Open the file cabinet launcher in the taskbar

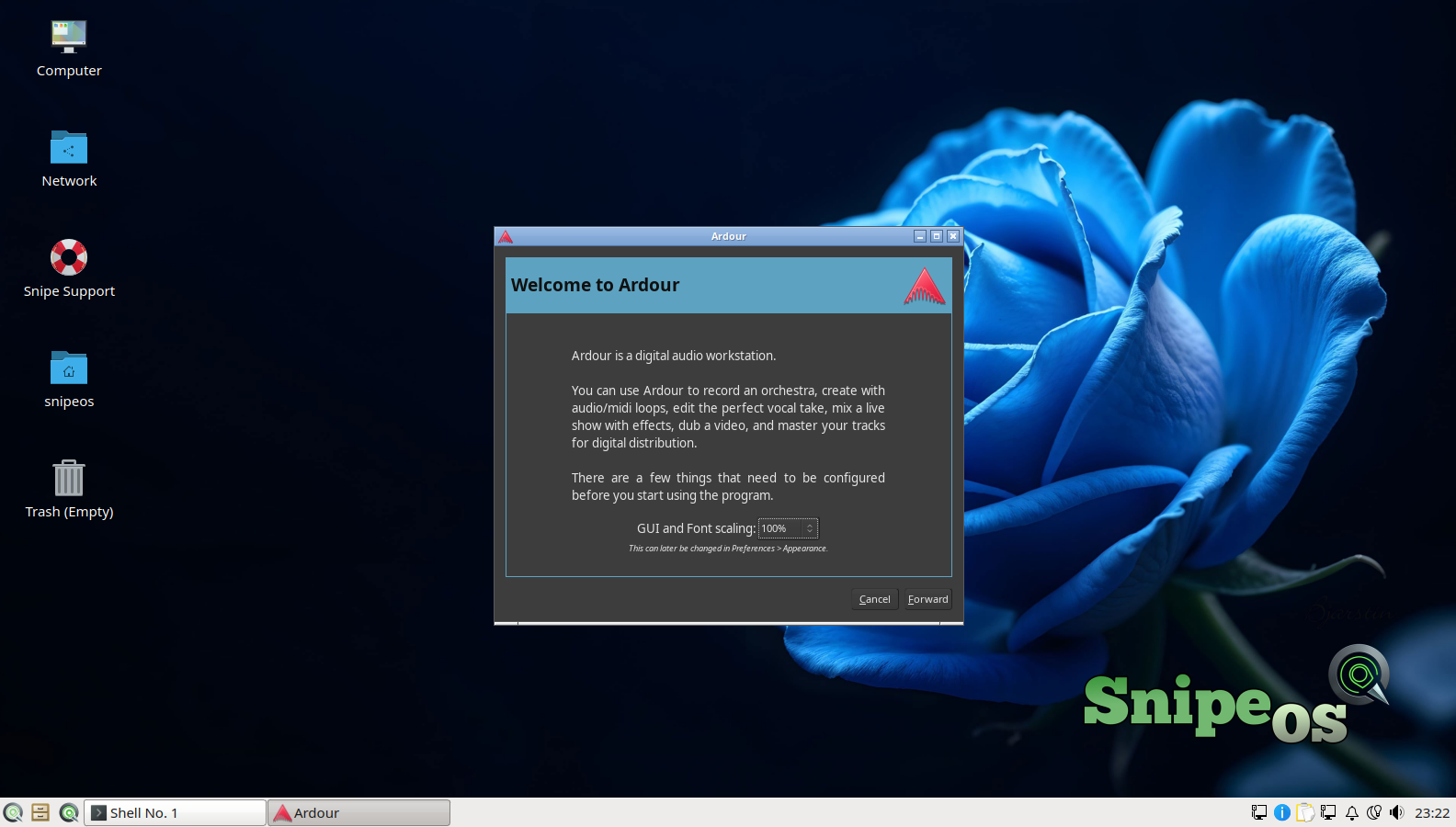click(40, 812)
